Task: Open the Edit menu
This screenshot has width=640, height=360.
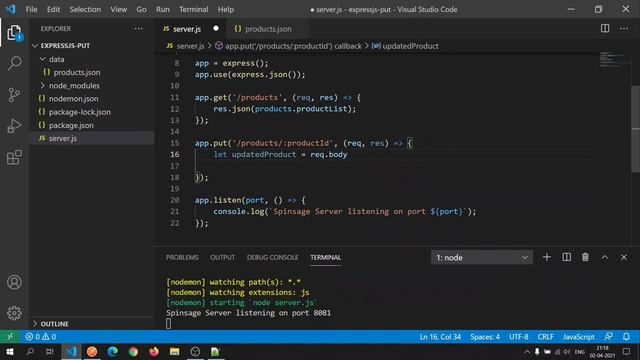Action: [x=53, y=9]
